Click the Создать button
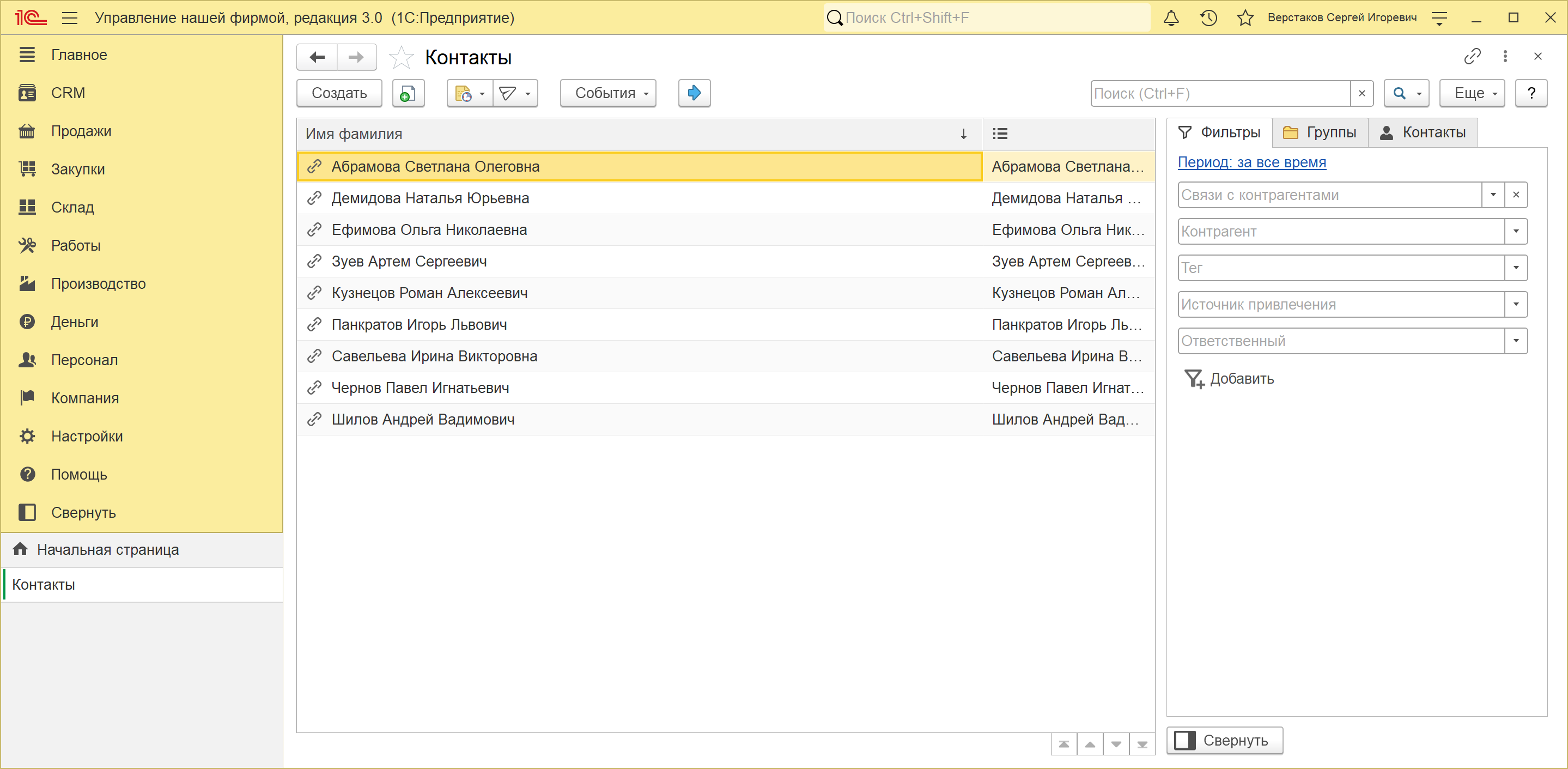 coord(339,93)
